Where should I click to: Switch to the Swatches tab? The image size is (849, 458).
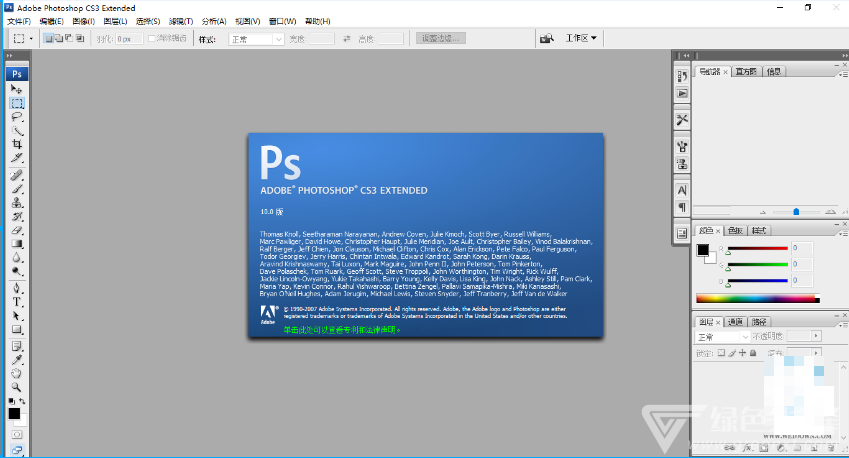(x=735, y=231)
